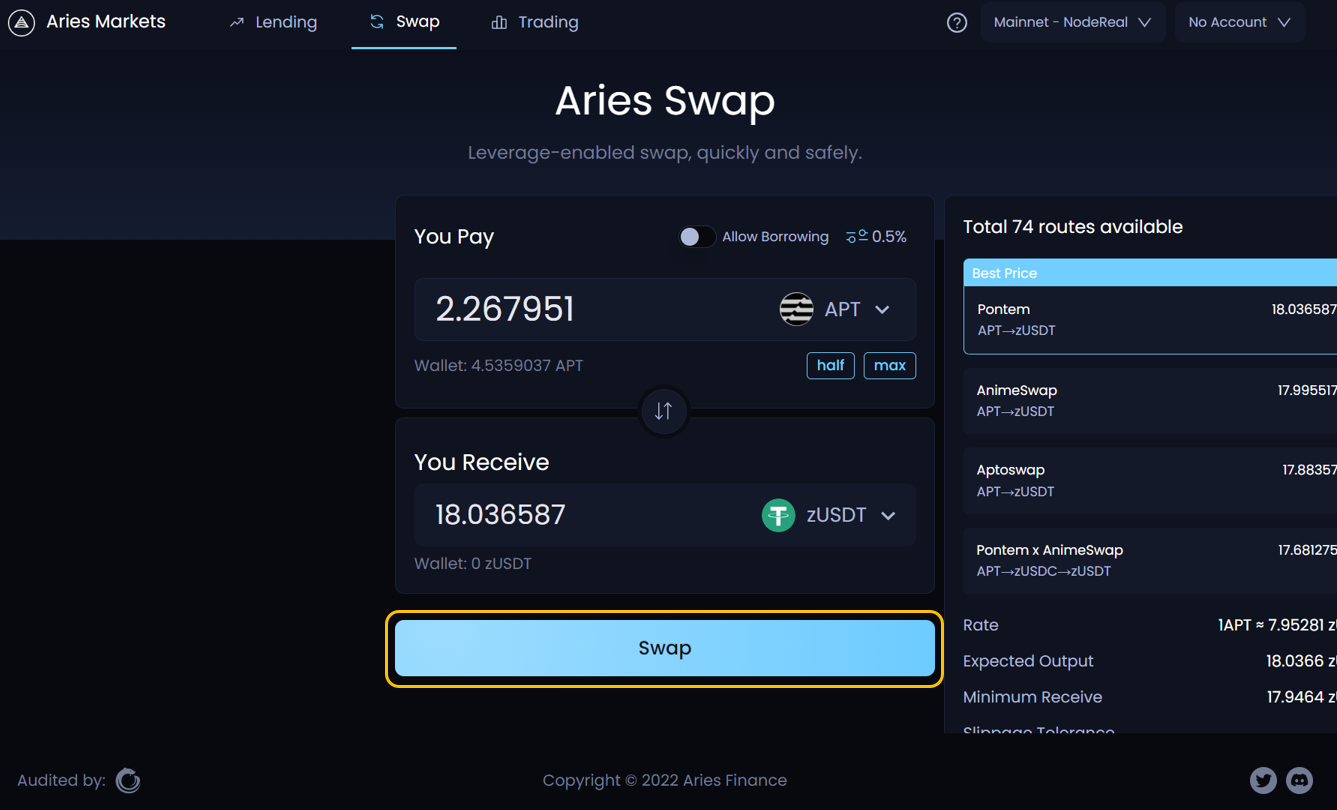1337x810 pixels.
Task: Click the Allow Borrowing label text
Action: pyautogui.click(x=775, y=237)
